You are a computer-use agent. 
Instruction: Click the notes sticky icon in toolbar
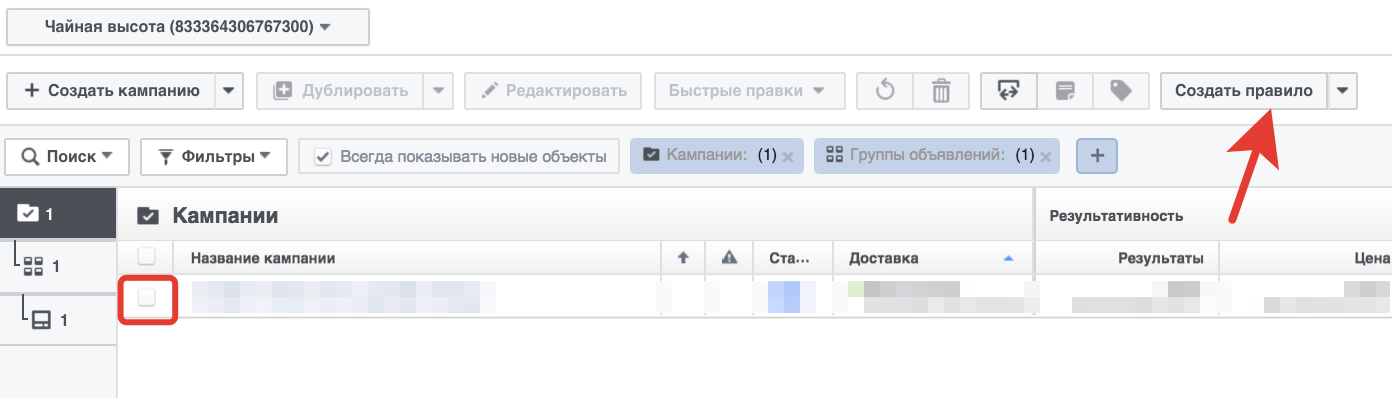[x=1065, y=91]
